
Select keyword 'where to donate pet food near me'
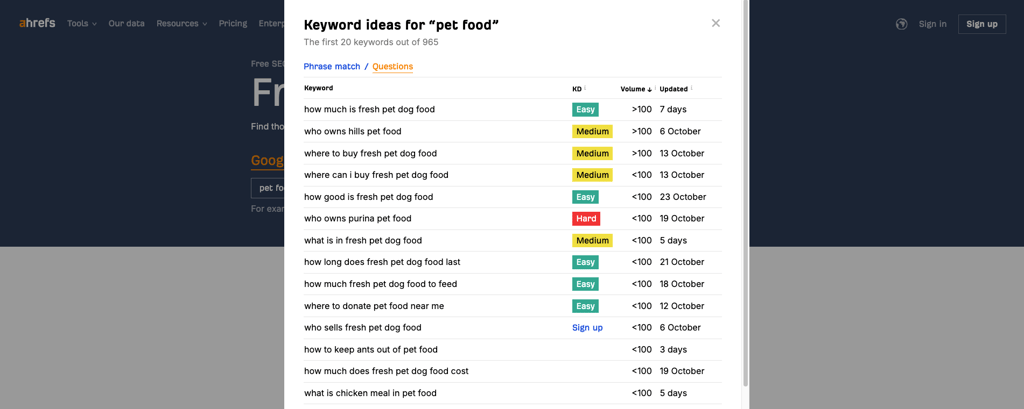374,306
